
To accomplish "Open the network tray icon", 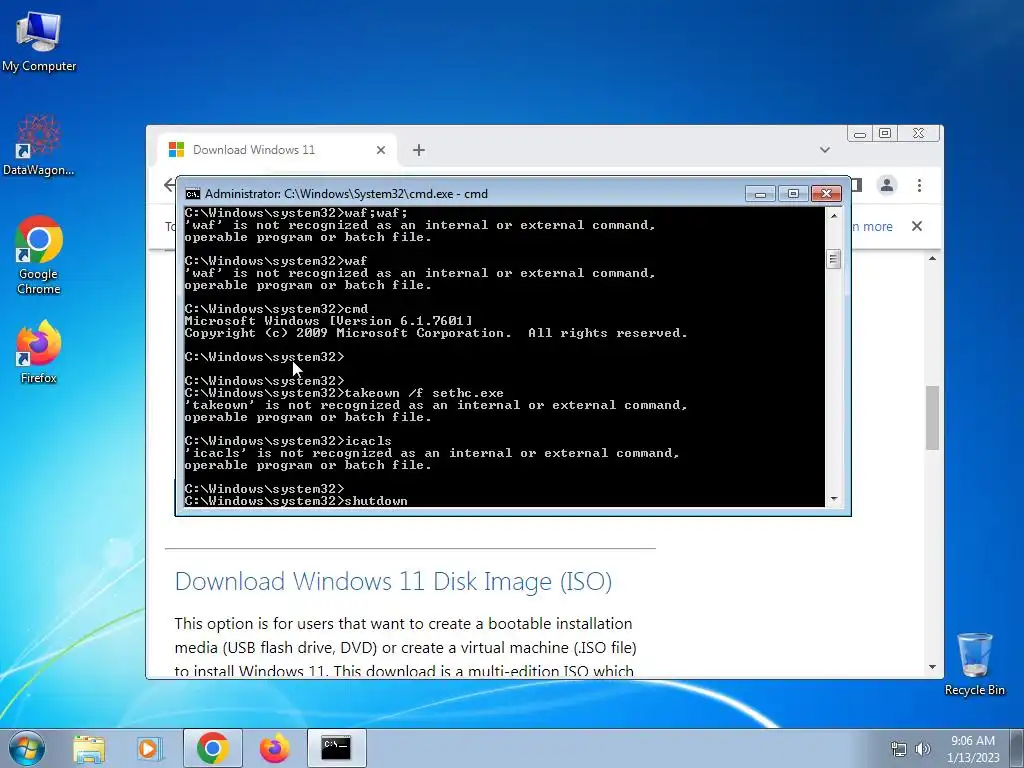I will (899, 749).
